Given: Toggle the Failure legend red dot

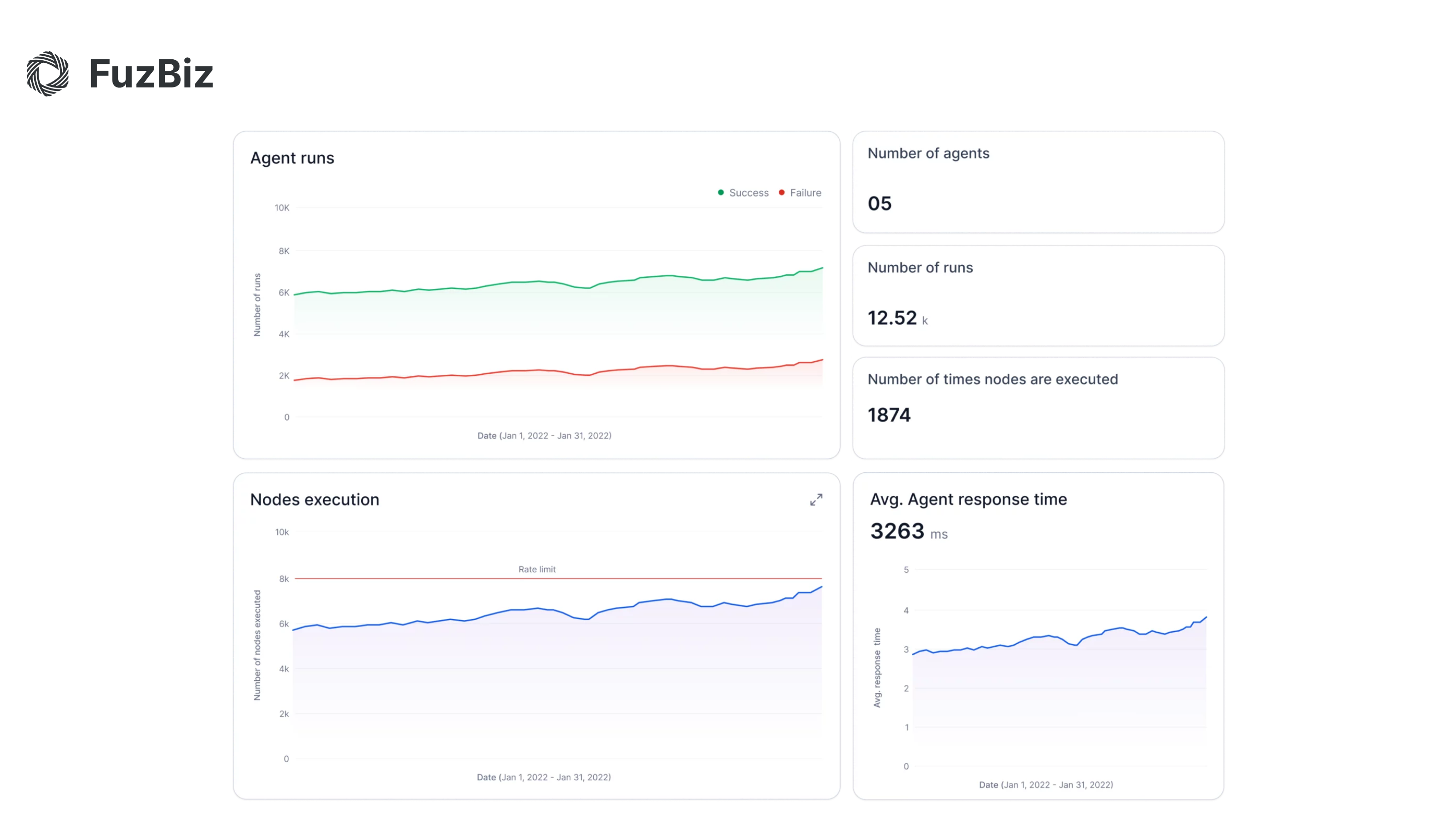Looking at the screenshot, I should tap(782, 193).
